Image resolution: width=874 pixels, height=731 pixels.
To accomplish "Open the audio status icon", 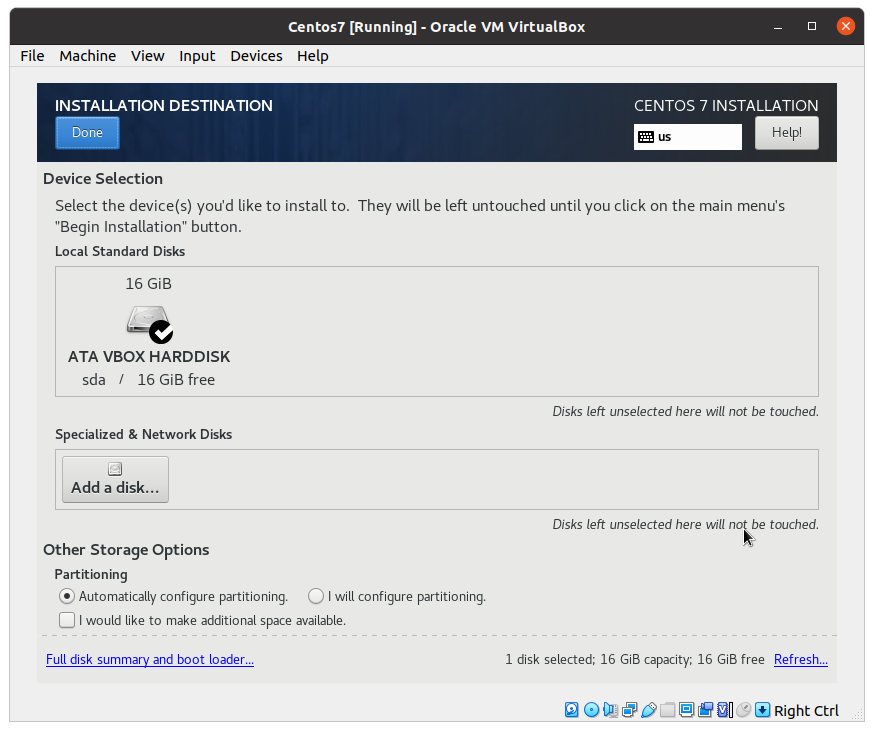I will point(610,709).
